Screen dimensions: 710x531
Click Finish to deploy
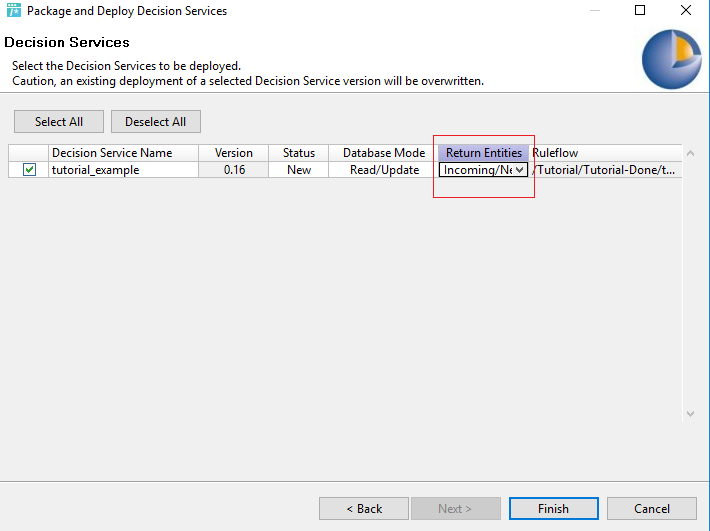tap(553, 509)
